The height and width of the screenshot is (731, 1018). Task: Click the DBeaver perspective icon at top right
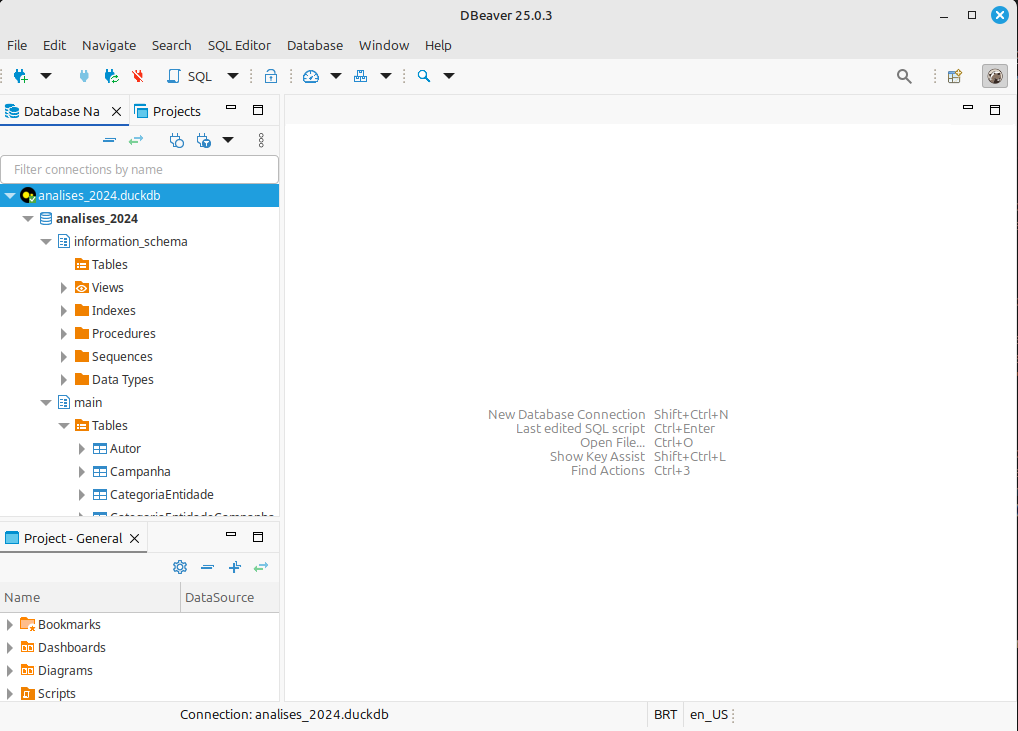[x=994, y=76]
